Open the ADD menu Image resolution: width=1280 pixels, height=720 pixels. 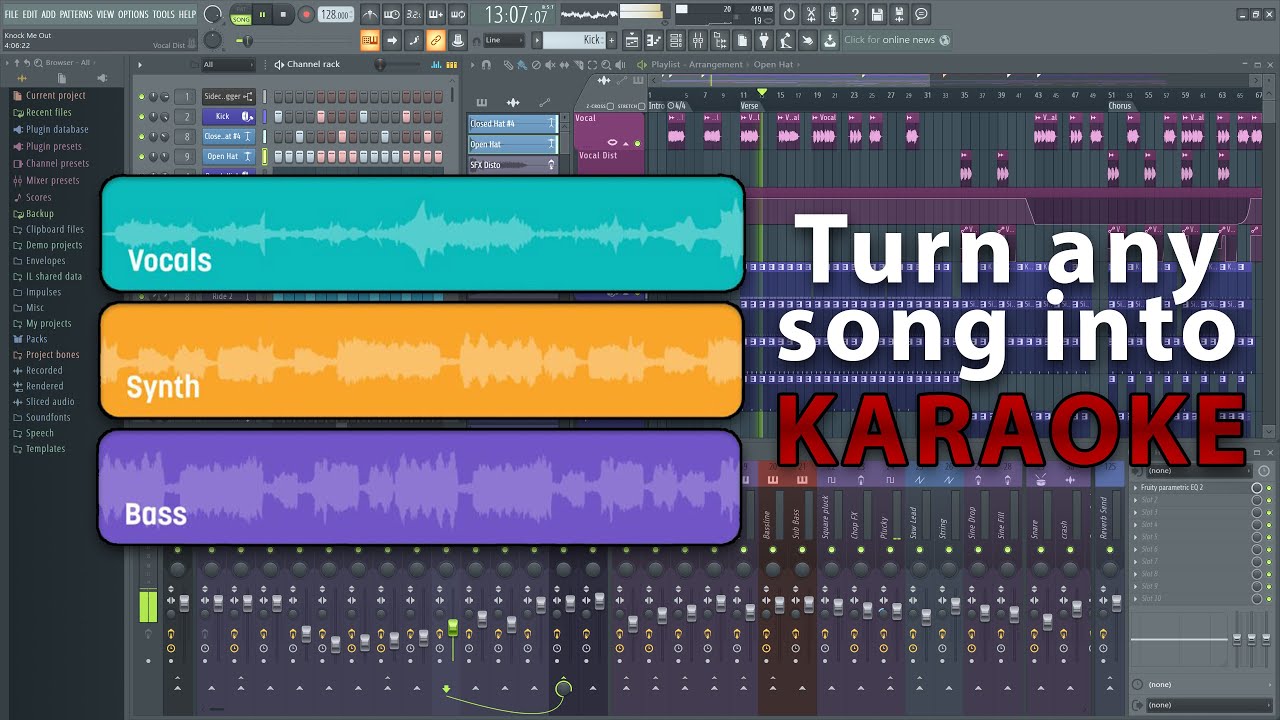tap(48, 14)
